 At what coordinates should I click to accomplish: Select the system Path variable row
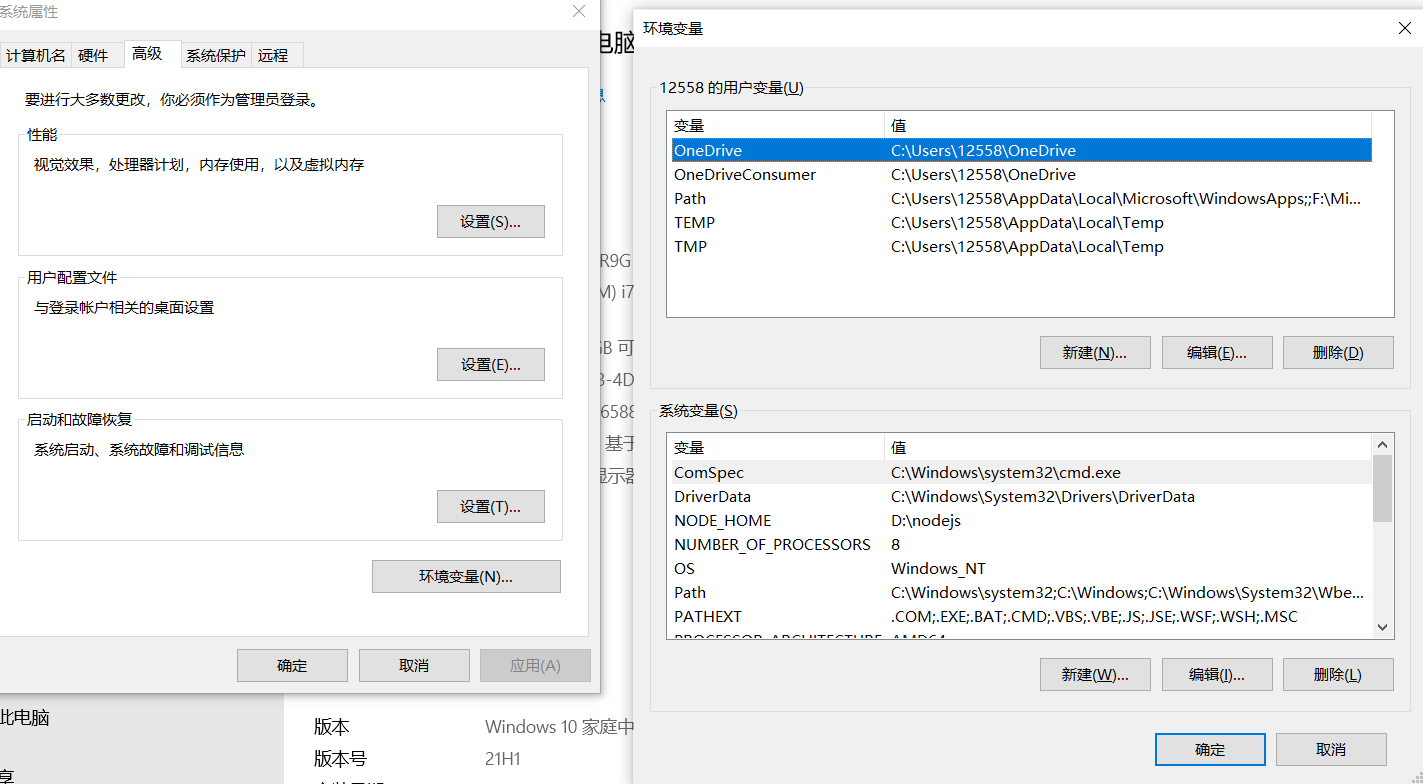click(1021, 593)
